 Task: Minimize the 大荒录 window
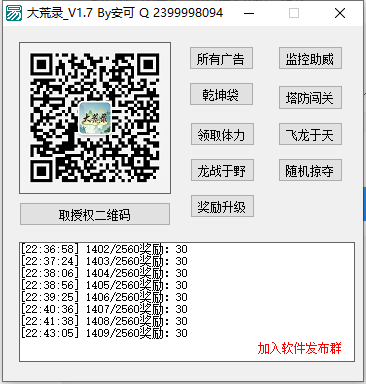tap(249, 13)
